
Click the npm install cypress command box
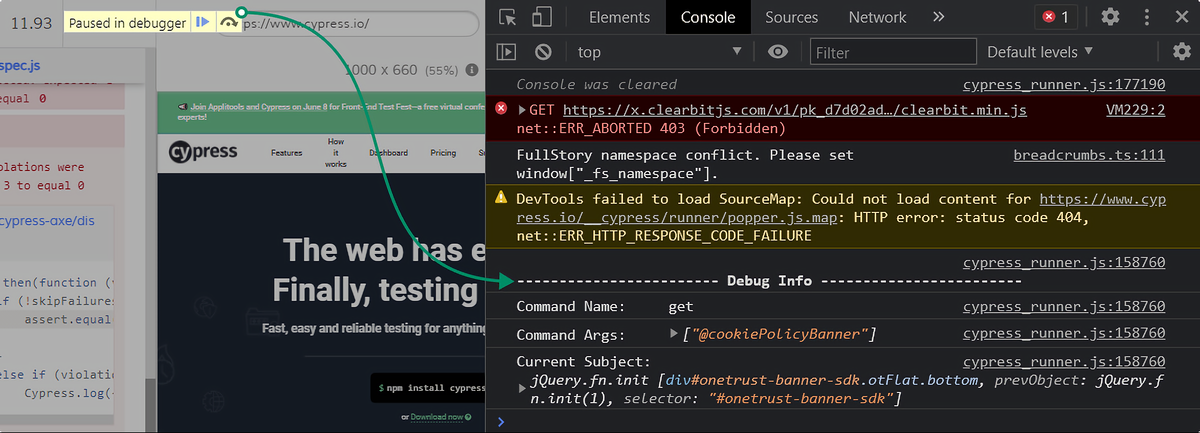[427, 387]
